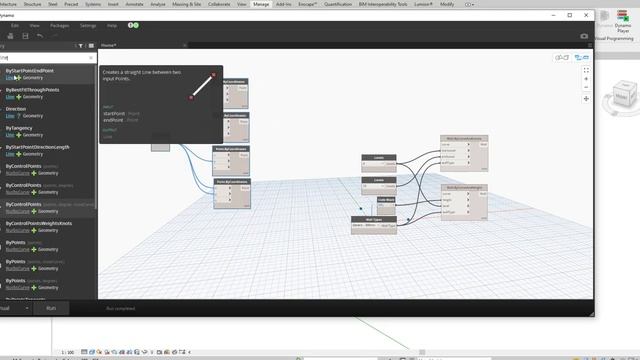Viewport: 640px width, 360px height.
Task: Click Revit view scale 1:100
Action: point(68,352)
